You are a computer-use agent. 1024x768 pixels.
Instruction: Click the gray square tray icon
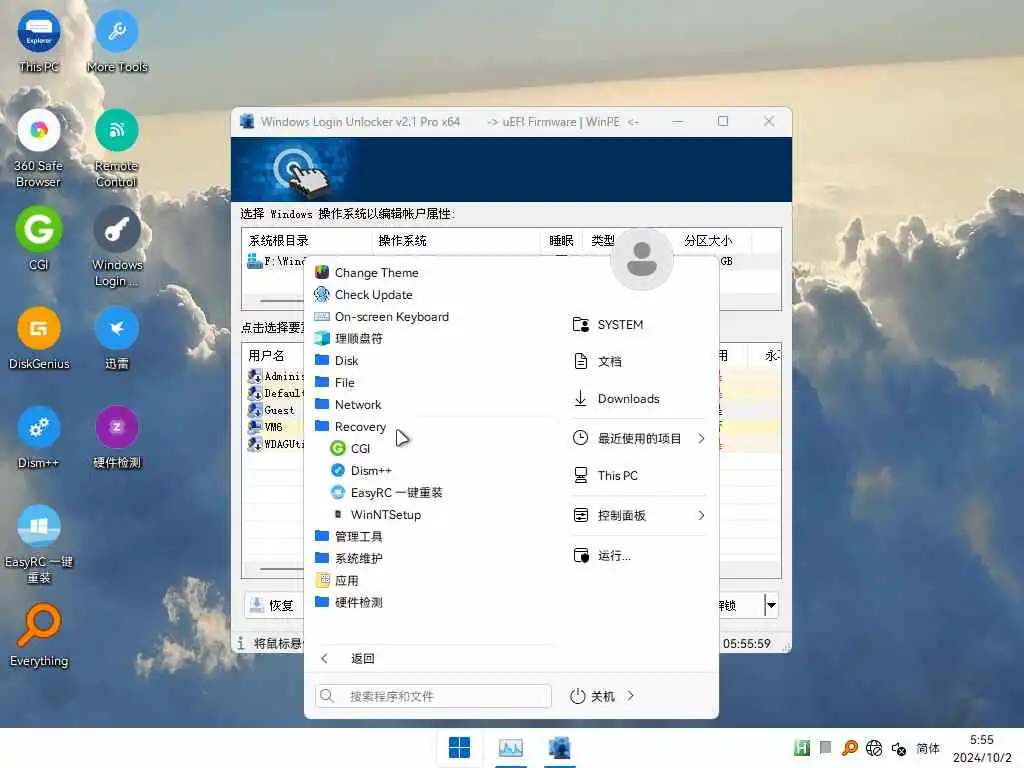tap(825, 746)
